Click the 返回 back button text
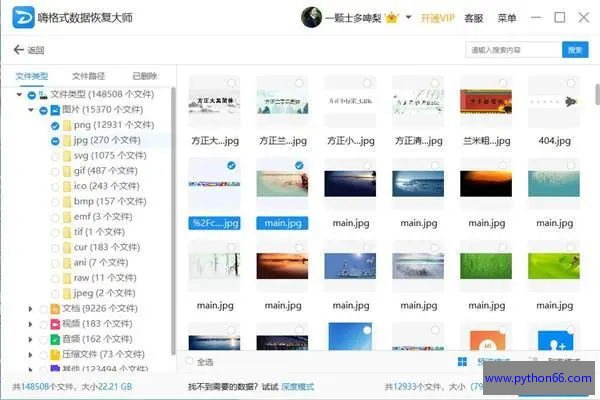 point(36,50)
